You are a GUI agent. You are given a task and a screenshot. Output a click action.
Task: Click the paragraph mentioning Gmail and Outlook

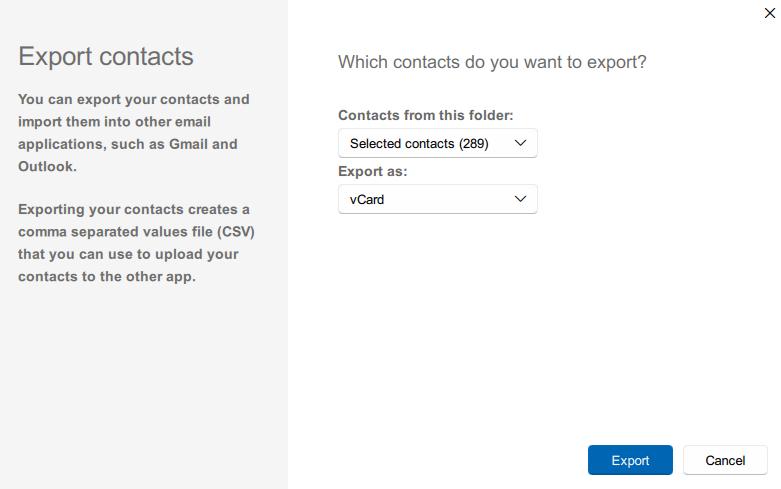(134, 133)
